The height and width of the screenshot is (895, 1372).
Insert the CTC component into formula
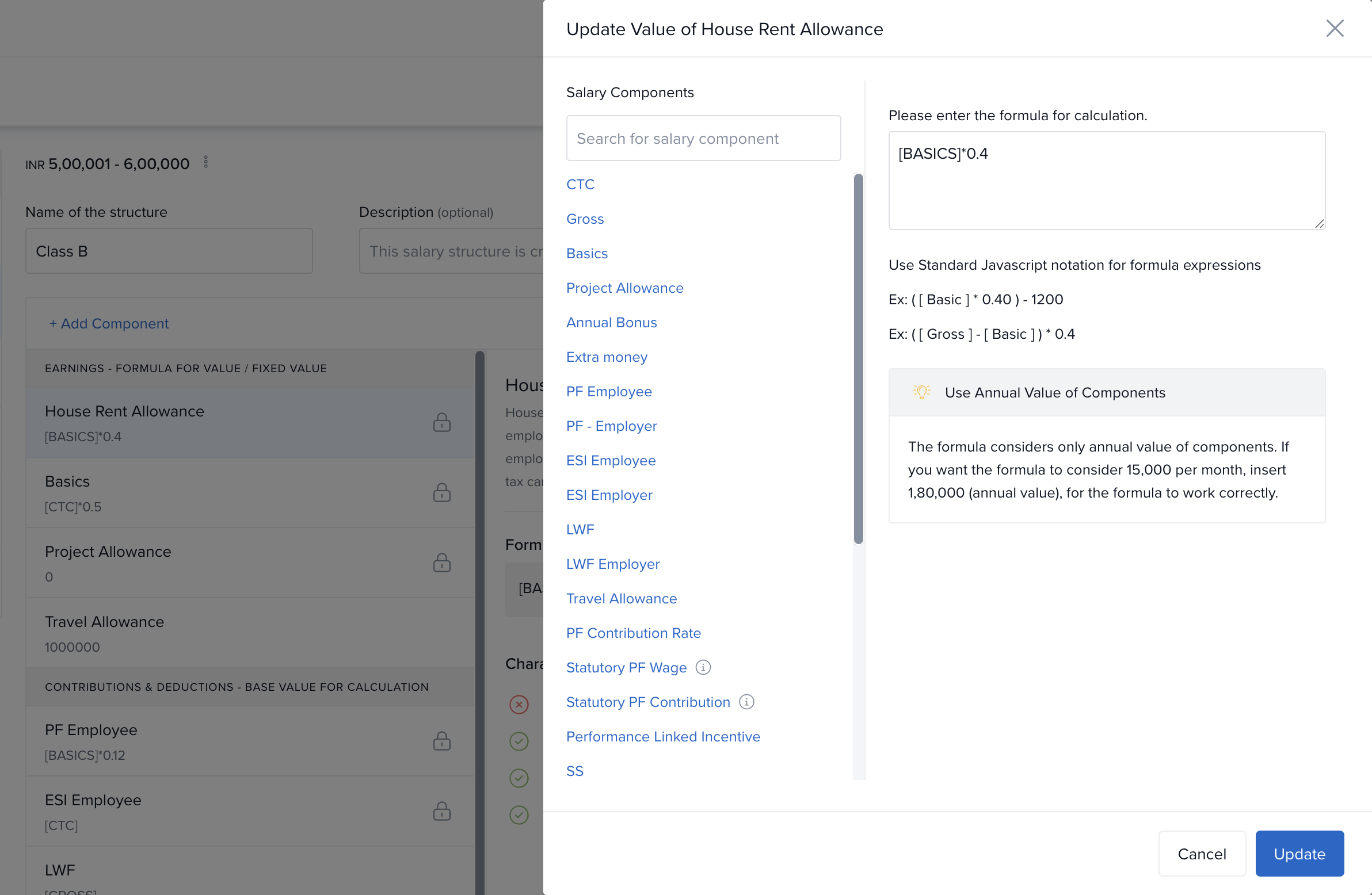click(x=580, y=185)
